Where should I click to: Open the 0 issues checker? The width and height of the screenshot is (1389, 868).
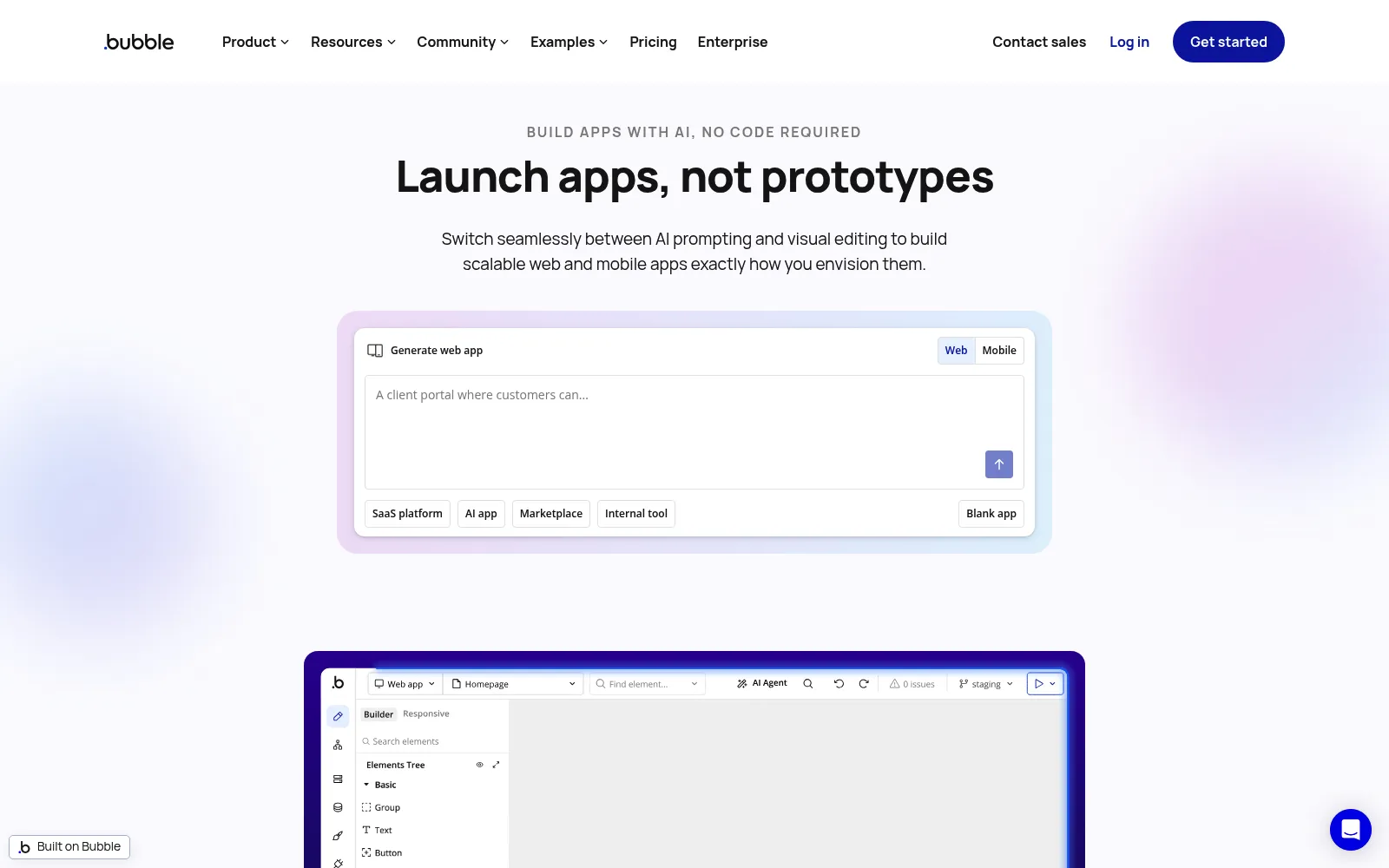tap(912, 684)
